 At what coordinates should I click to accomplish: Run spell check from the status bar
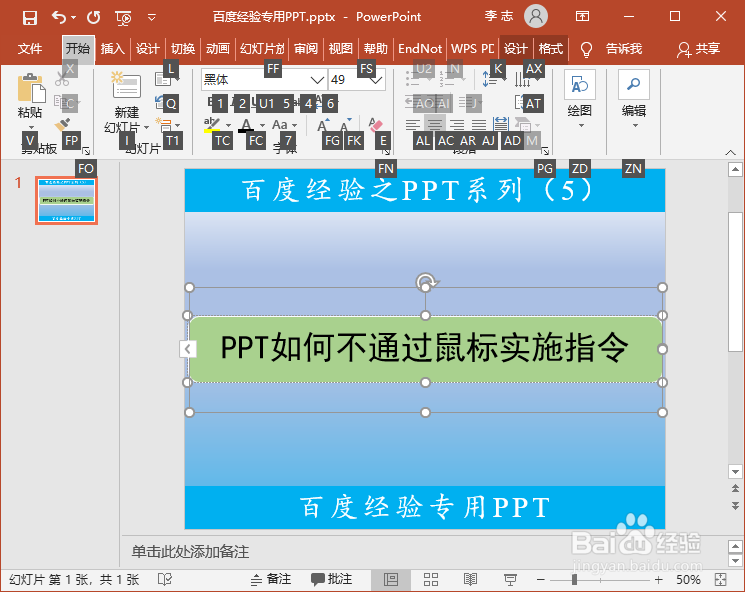pyautogui.click(x=164, y=579)
